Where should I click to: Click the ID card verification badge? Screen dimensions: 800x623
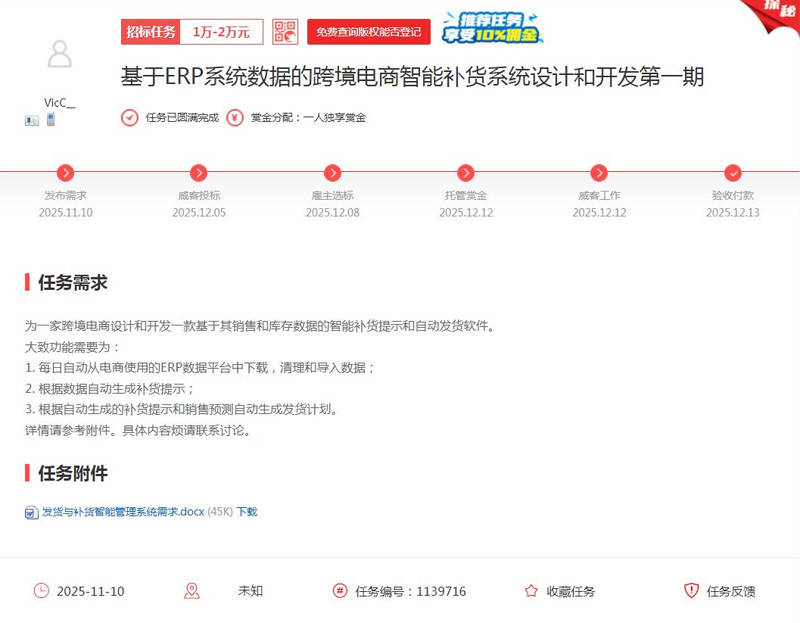[32, 120]
